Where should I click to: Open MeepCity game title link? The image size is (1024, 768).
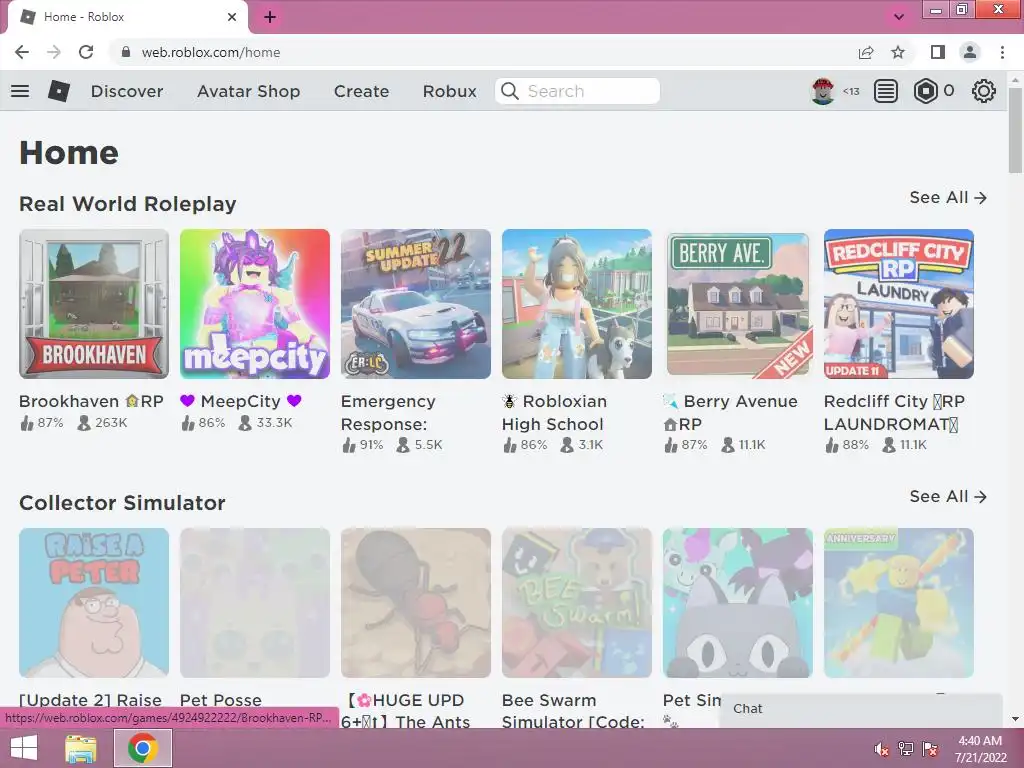tap(240, 401)
